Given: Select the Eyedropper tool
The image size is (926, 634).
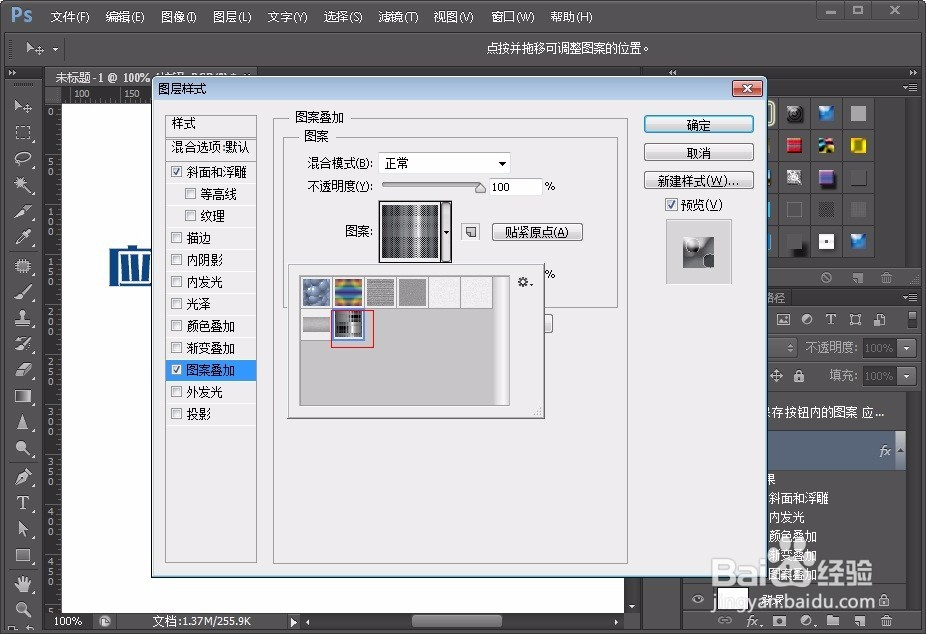Looking at the screenshot, I should (23, 237).
